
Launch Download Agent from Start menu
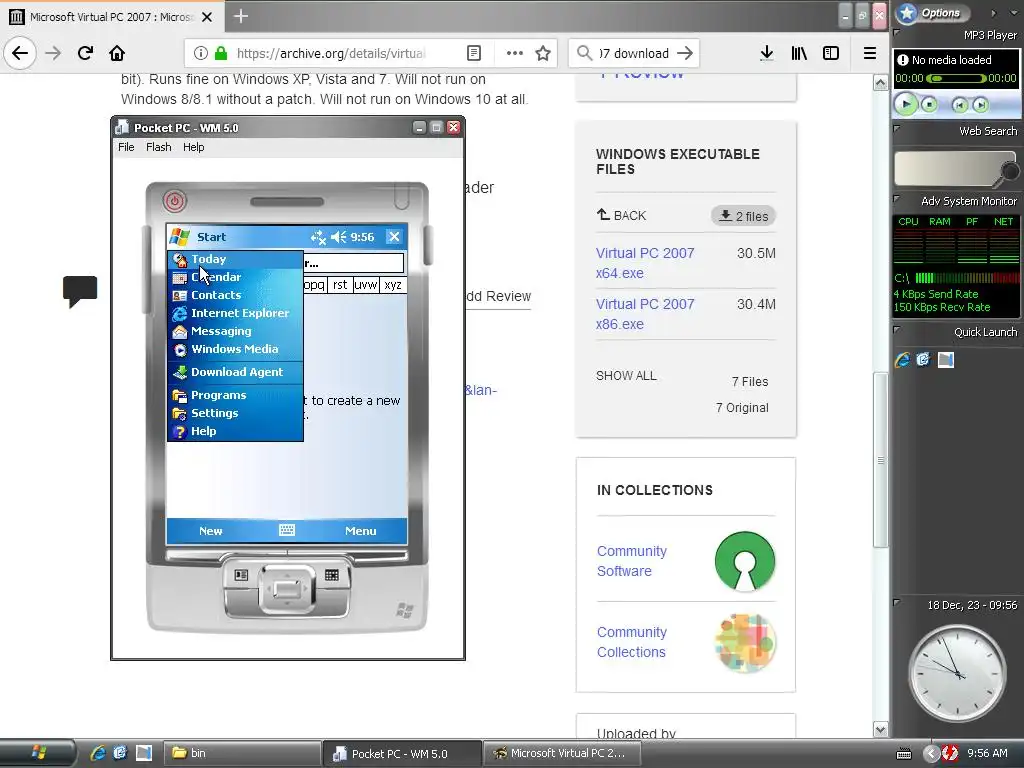click(236, 372)
